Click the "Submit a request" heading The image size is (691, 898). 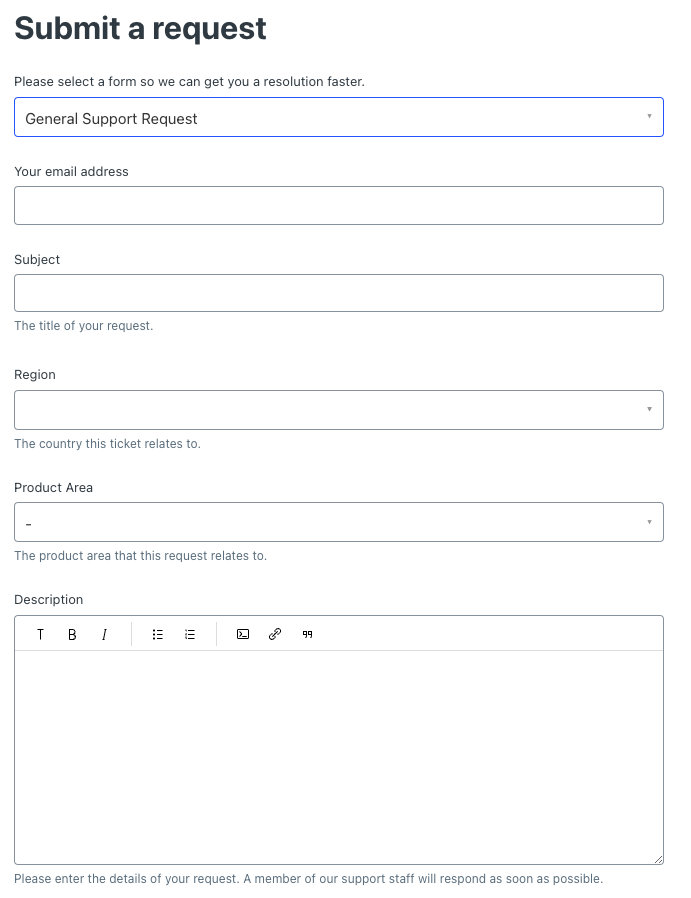[x=140, y=28]
